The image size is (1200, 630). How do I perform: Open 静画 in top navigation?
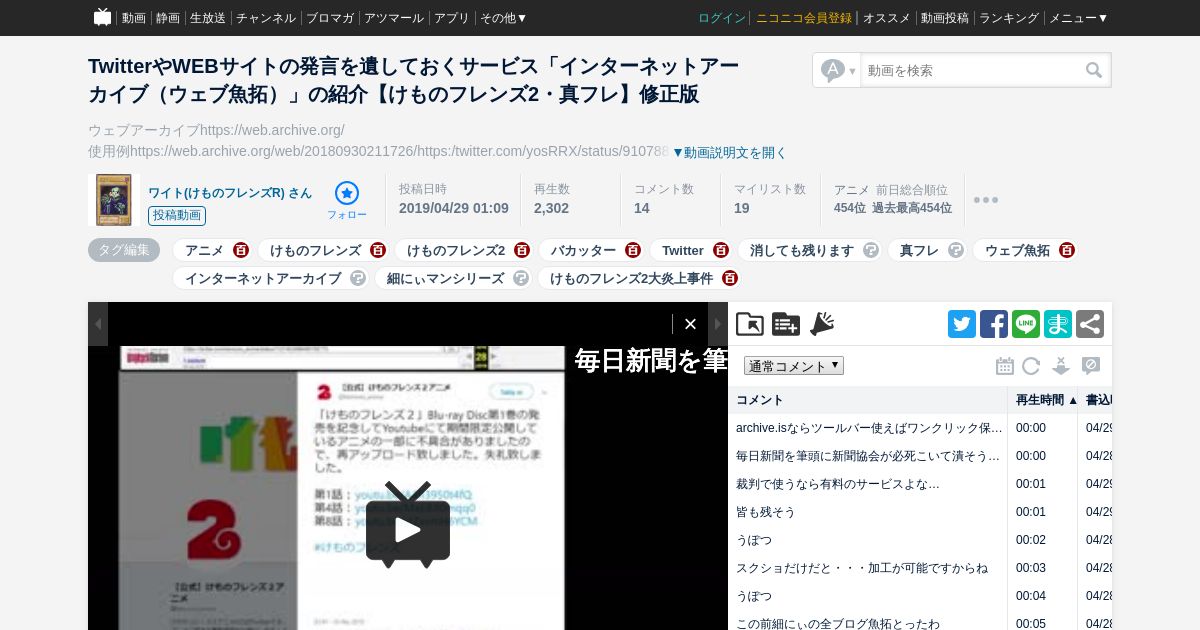click(168, 18)
